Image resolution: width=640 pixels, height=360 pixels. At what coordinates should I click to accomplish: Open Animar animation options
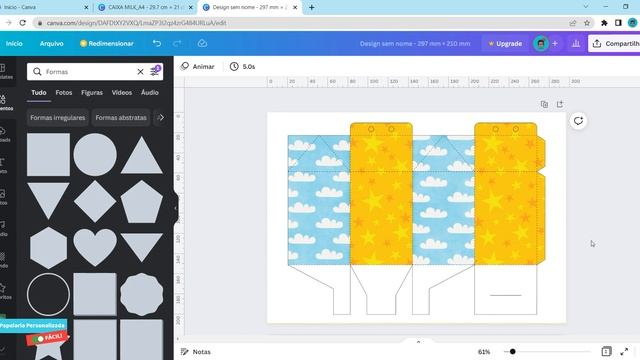(198, 67)
